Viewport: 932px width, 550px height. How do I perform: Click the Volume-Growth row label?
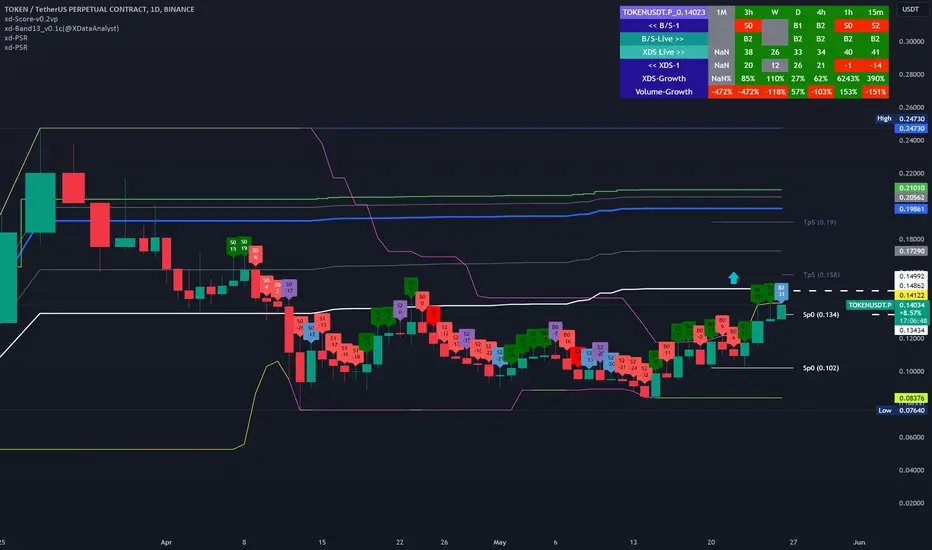coord(664,92)
